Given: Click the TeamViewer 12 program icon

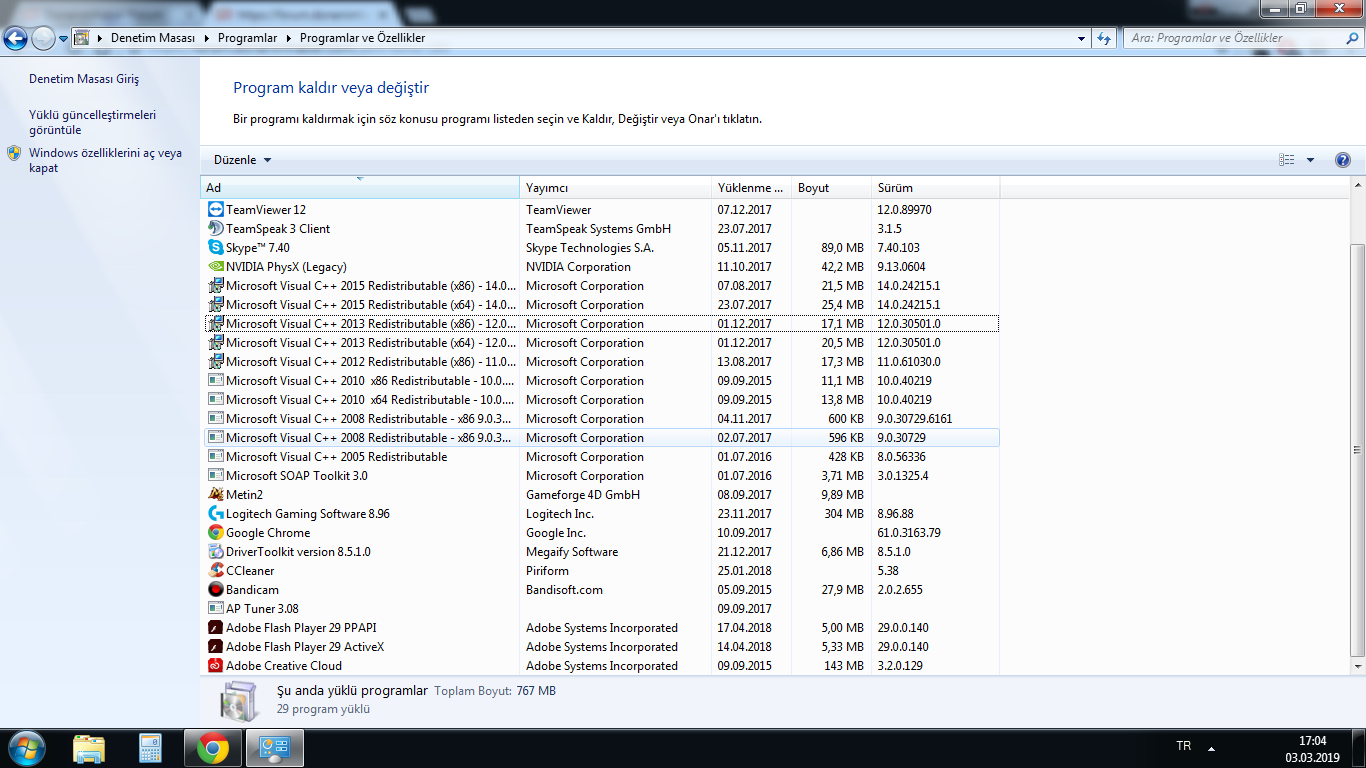Looking at the screenshot, I should pyautogui.click(x=215, y=210).
